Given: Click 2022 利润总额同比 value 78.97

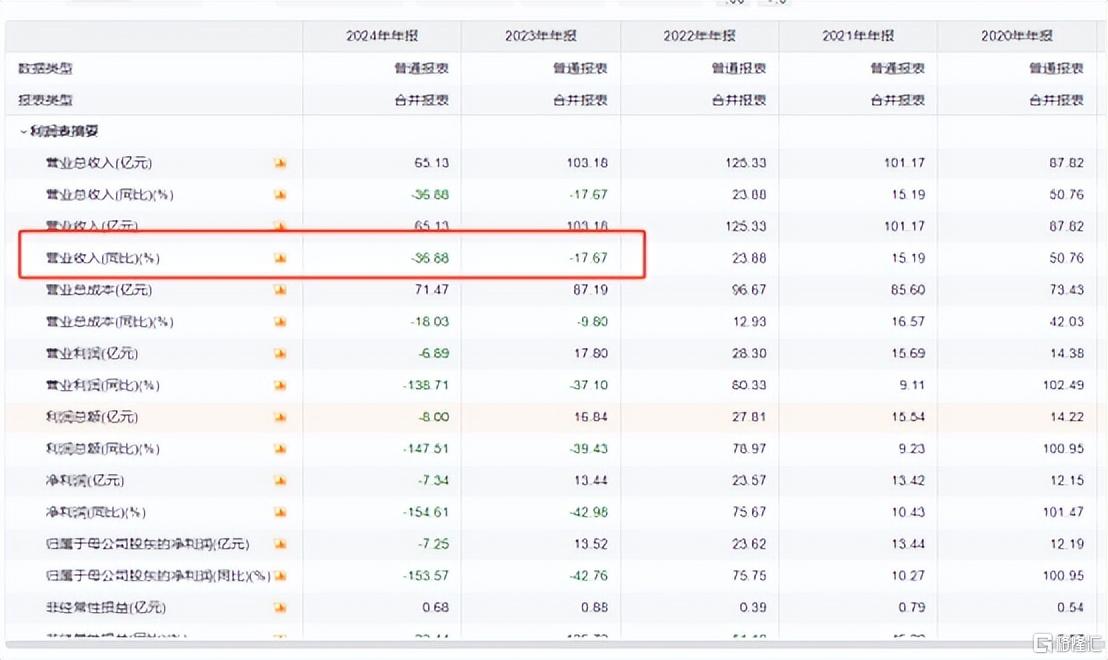Looking at the screenshot, I should pos(749,449).
